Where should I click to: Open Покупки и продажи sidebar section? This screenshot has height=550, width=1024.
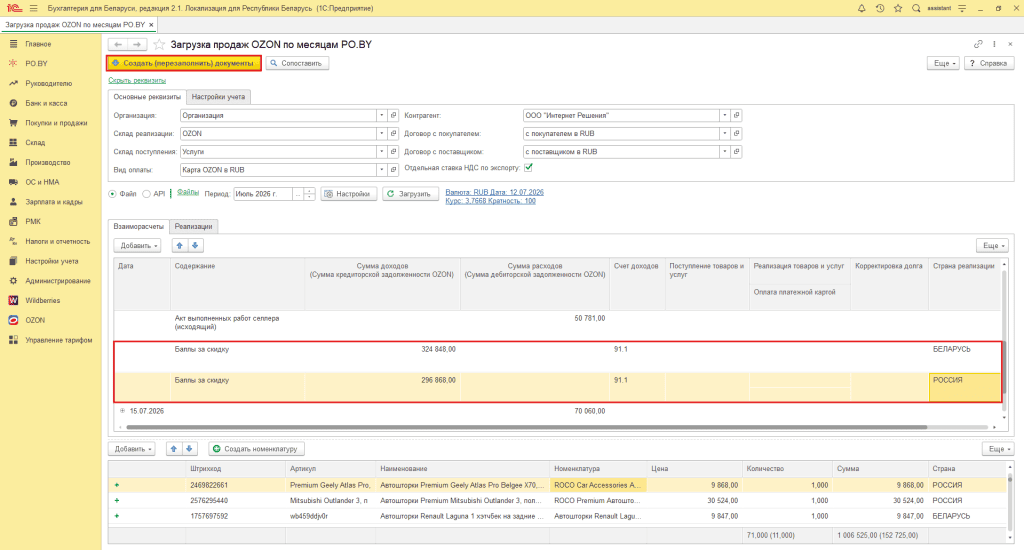point(56,123)
